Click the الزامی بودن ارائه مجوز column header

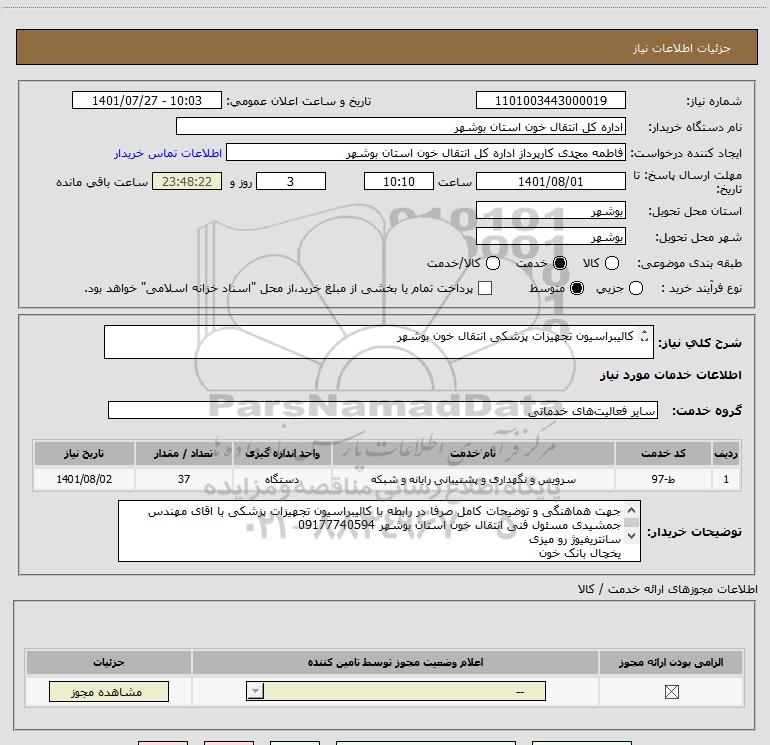click(x=671, y=662)
